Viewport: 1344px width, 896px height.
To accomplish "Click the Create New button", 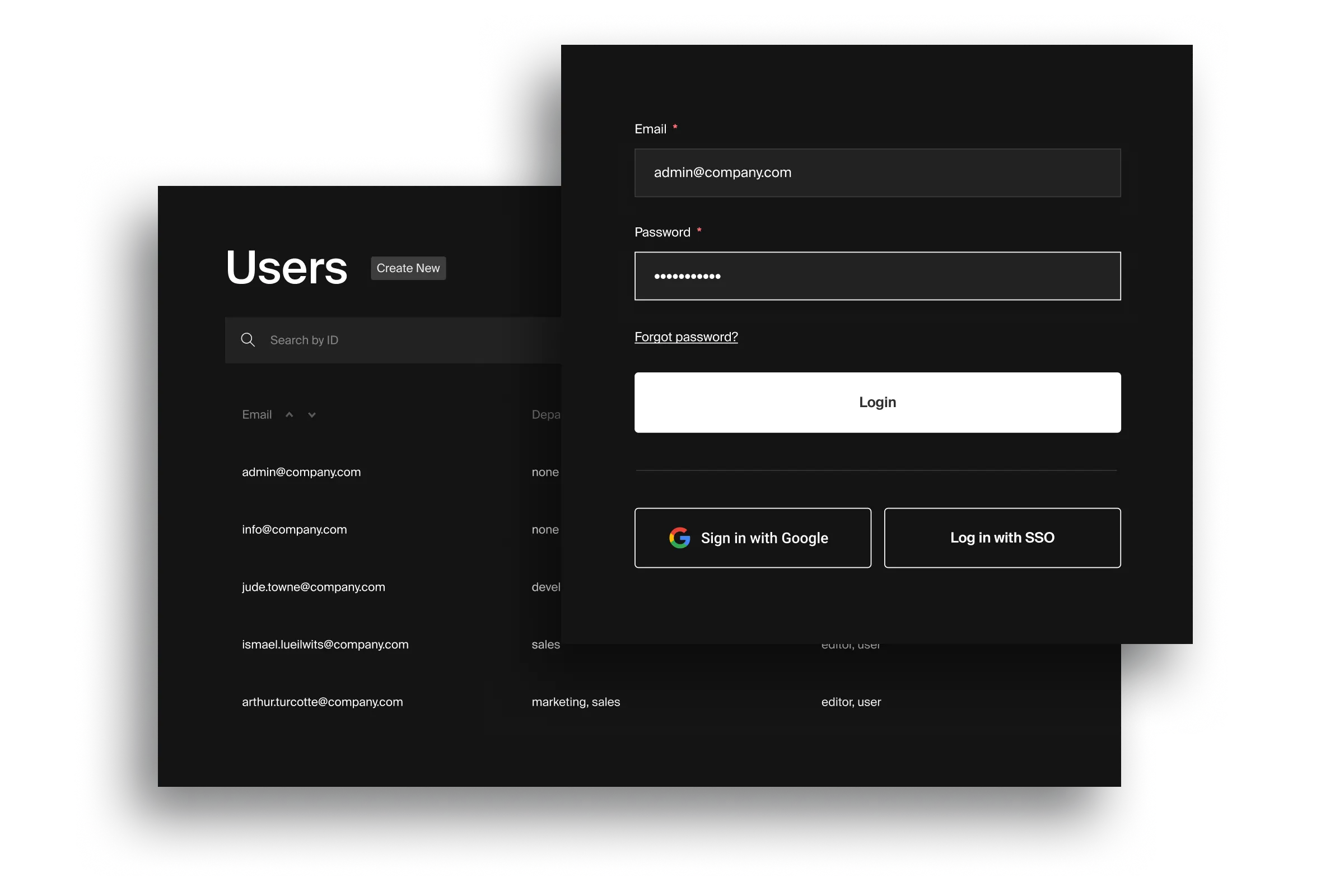I will (x=408, y=268).
